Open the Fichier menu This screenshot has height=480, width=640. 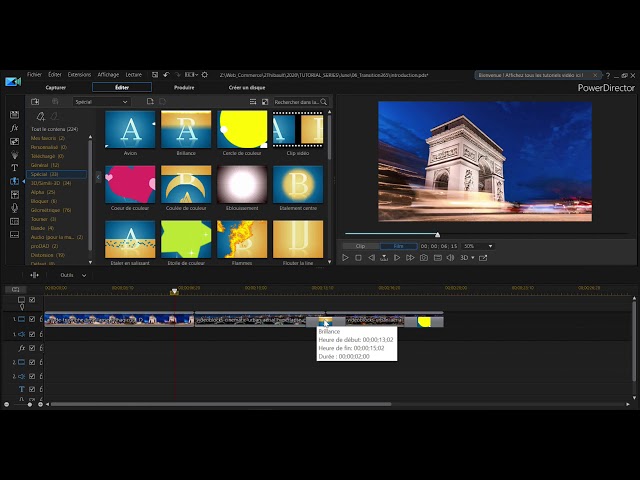pyautogui.click(x=34, y=75)
